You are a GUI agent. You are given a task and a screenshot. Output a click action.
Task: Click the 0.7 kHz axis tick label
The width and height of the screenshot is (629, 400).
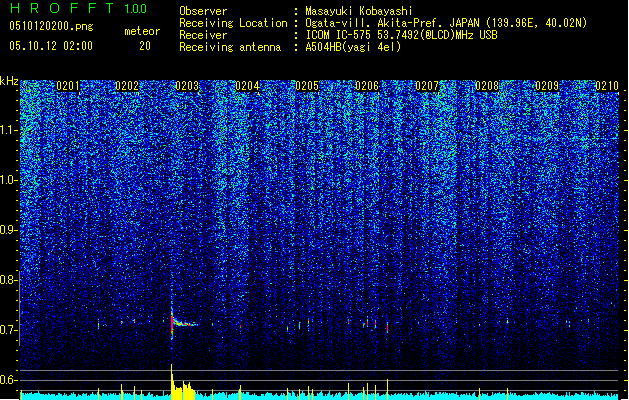click(x=8, y=330)
